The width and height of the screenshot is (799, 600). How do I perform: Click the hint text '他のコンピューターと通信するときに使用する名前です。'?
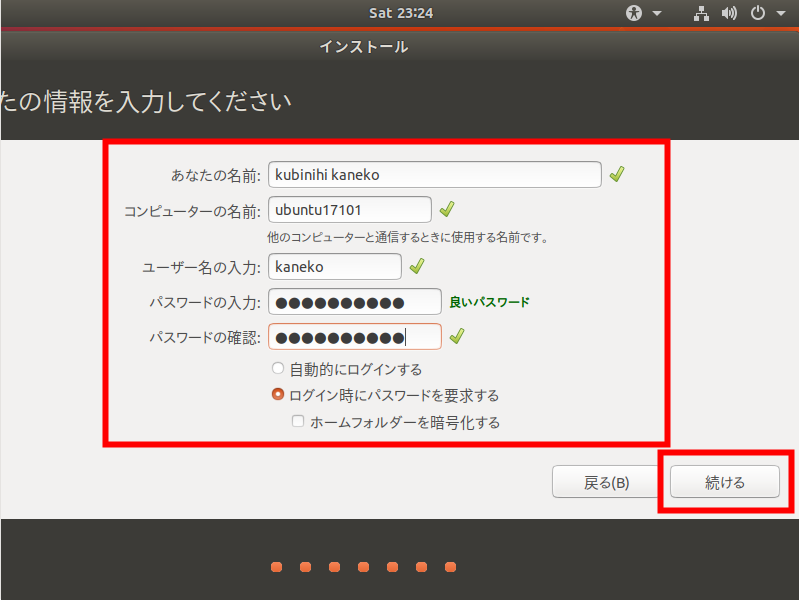[408, 238]
